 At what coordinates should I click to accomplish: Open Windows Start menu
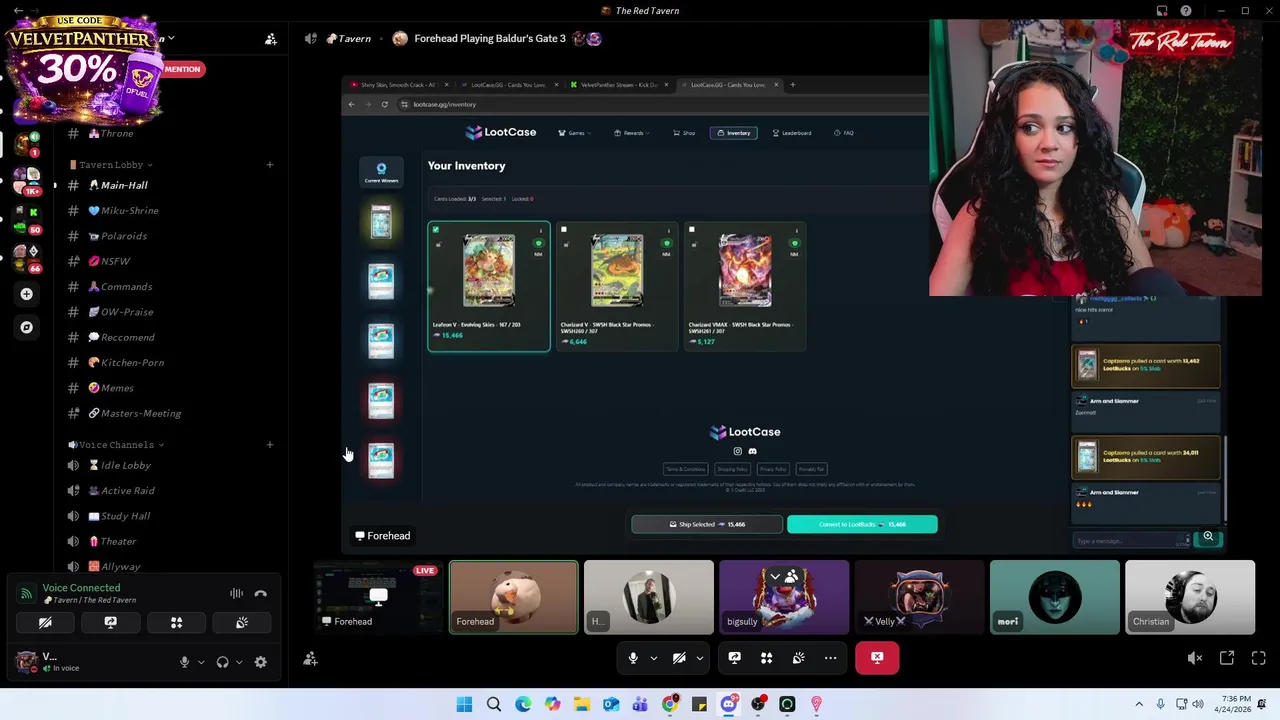pos(465,704)
